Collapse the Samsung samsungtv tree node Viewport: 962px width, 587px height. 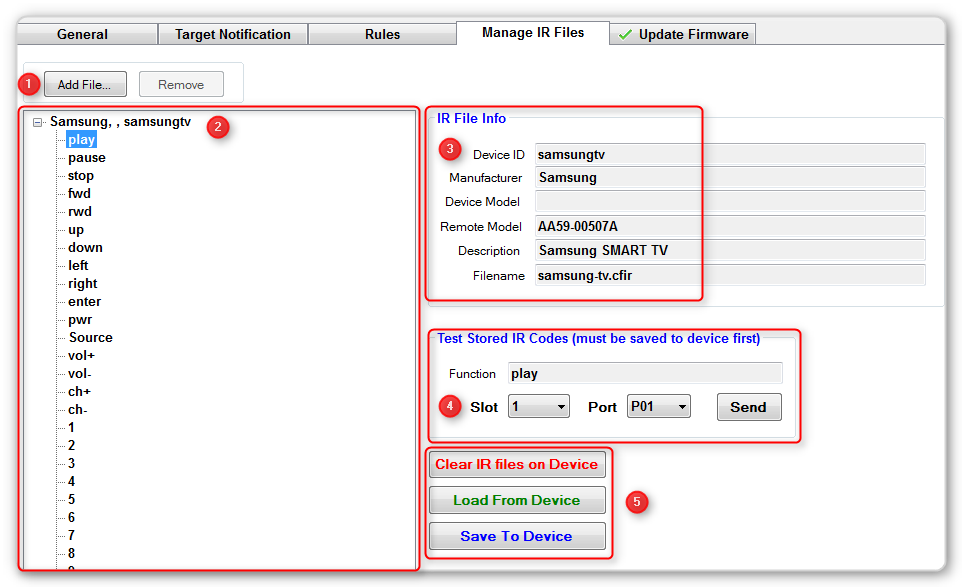coord(37,121)
